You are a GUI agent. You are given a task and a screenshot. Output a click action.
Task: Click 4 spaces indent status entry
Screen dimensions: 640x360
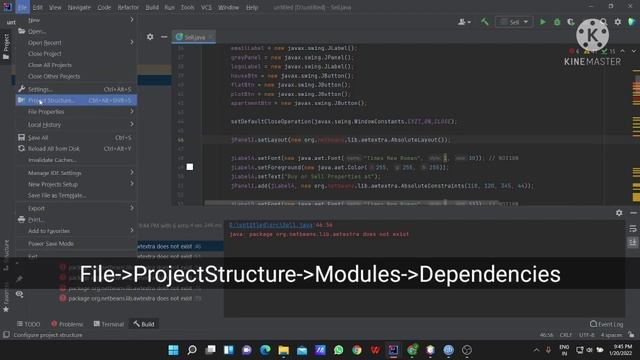pyautogui.click(x=611, y=335)
